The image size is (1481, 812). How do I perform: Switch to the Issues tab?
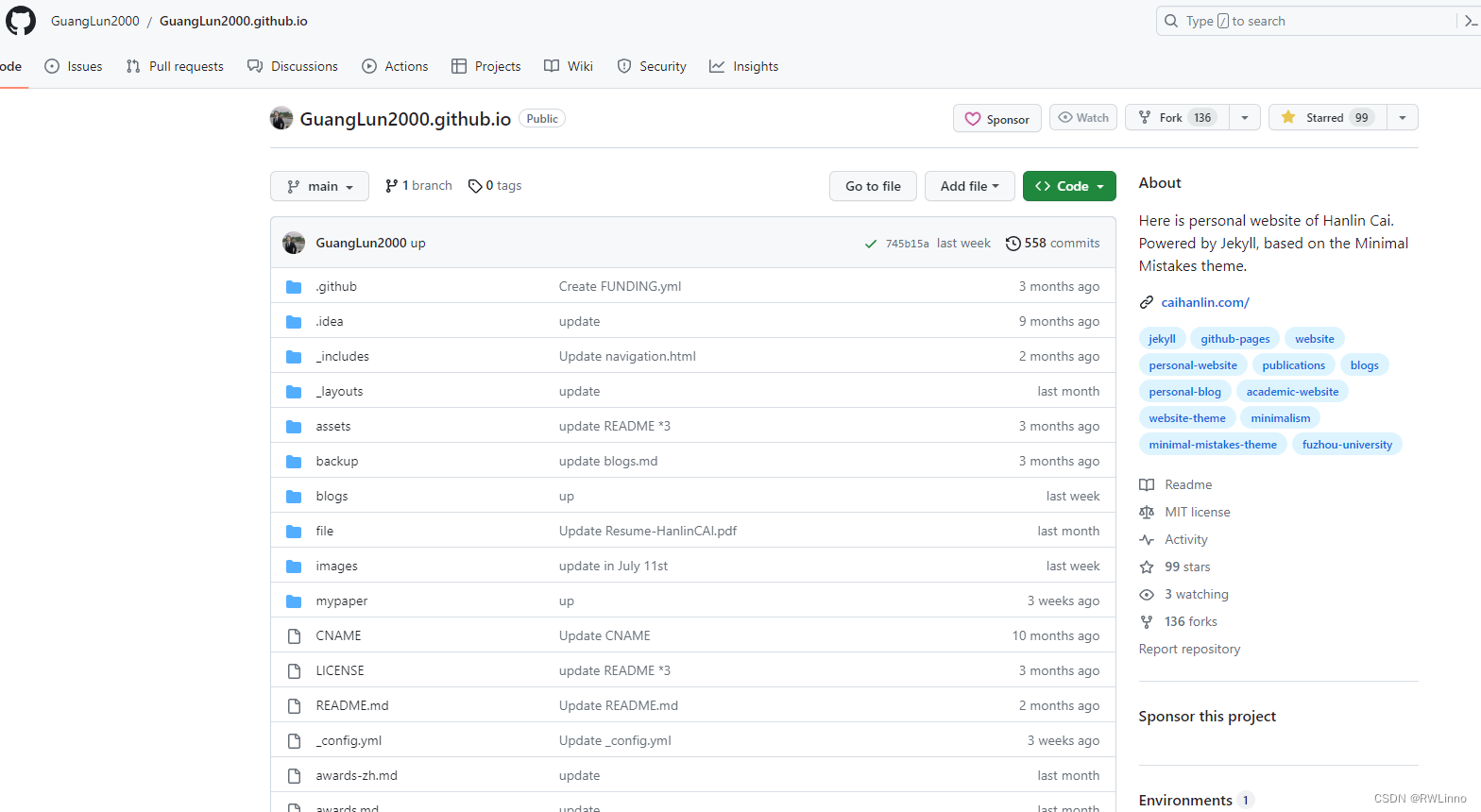pos(74,66)
